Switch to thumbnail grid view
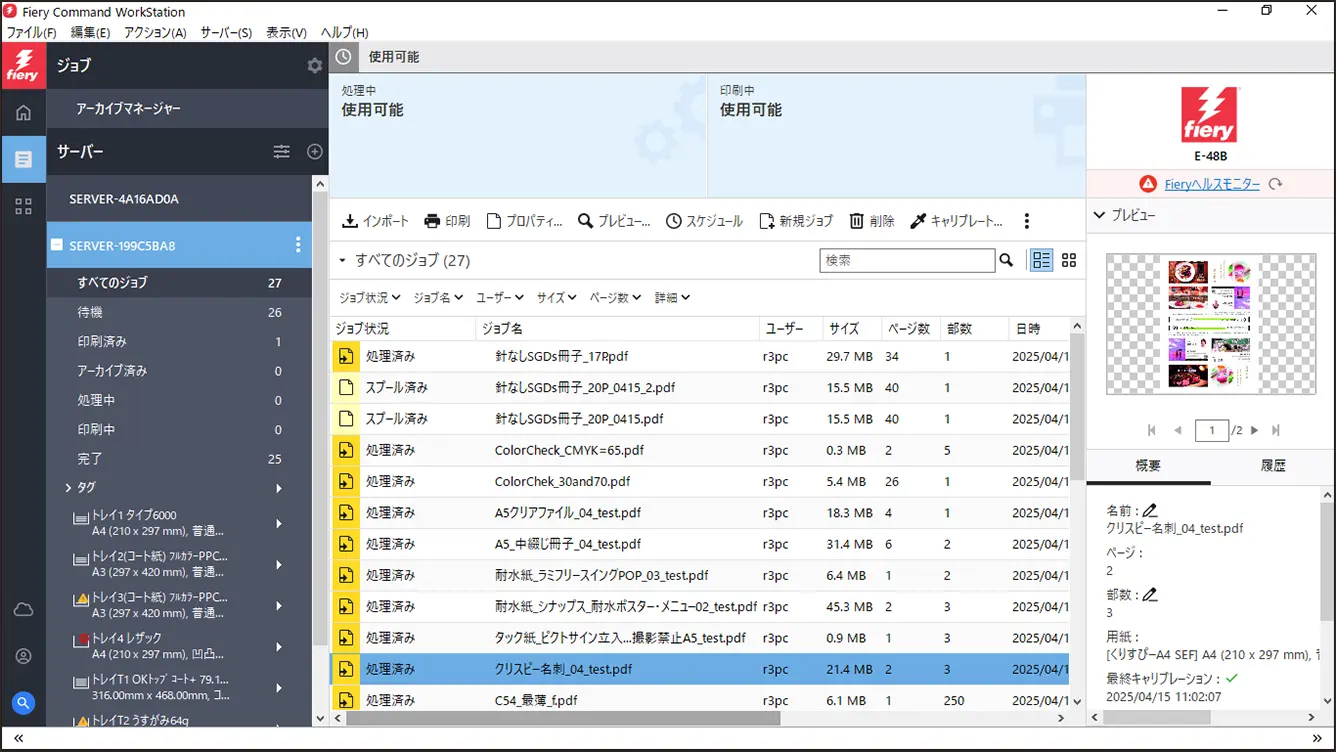This screenshot has height=752, width=1336. pyautogui.click(x=1069, y=260)
